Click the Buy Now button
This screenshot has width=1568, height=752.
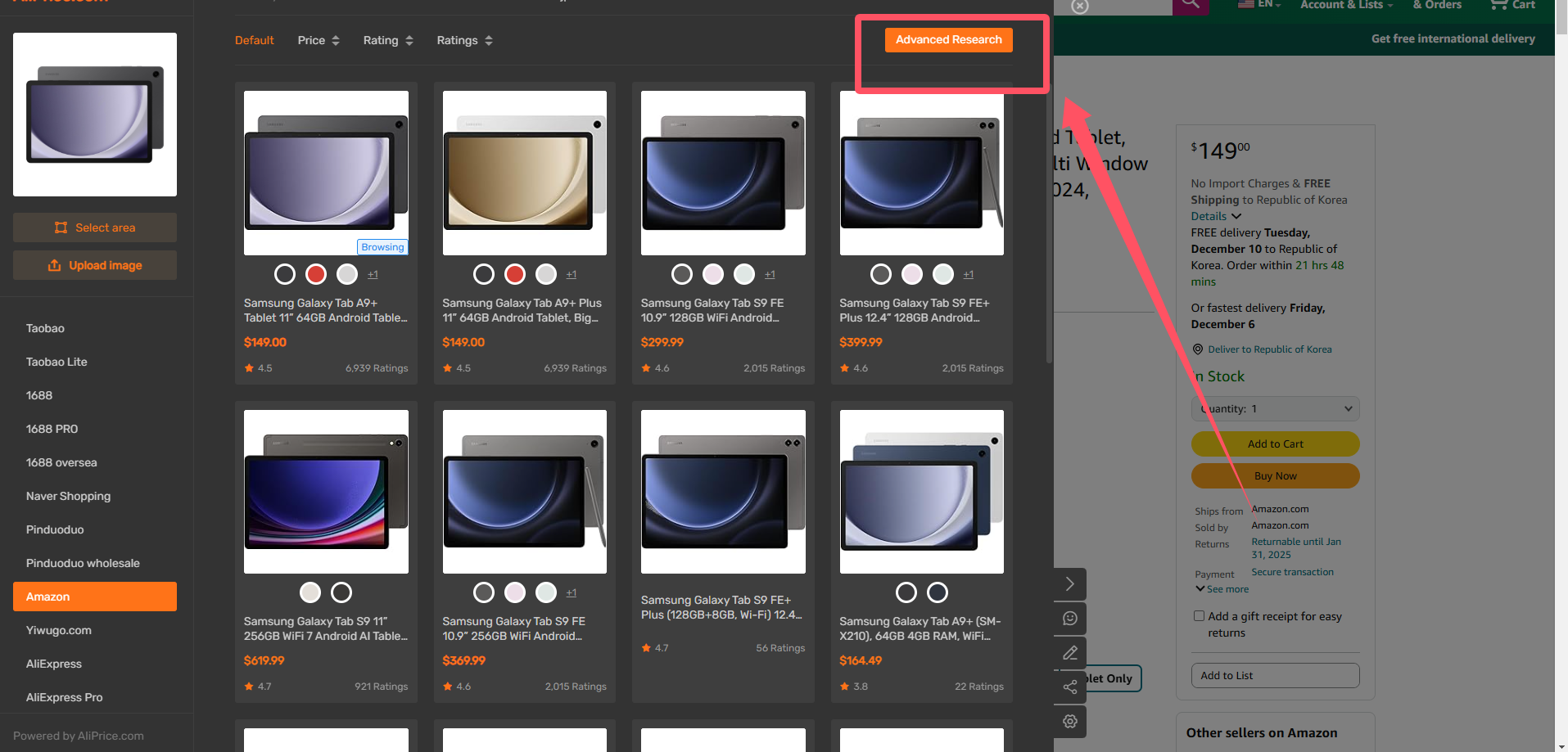pos(1275,476)
